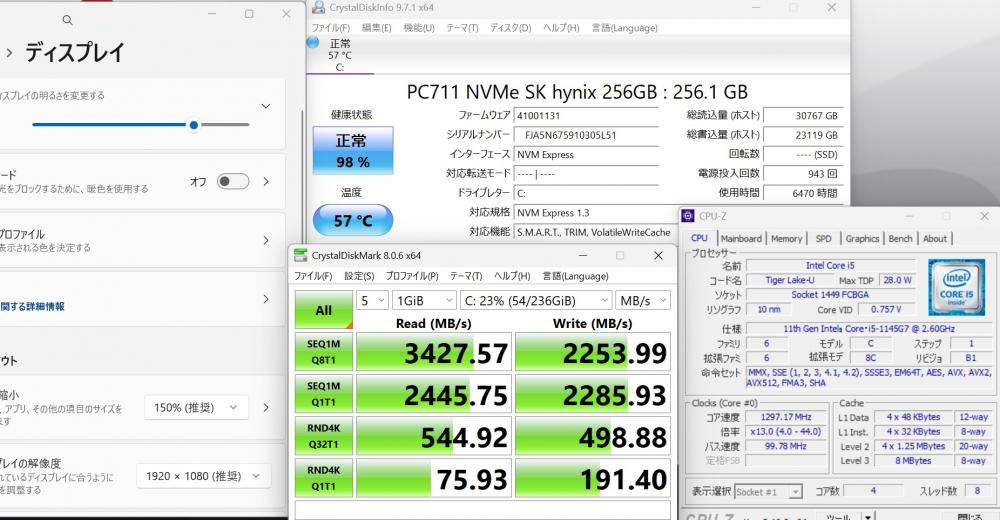
Task: Open the night light settings chevron
Action: (x=266, y=182)
